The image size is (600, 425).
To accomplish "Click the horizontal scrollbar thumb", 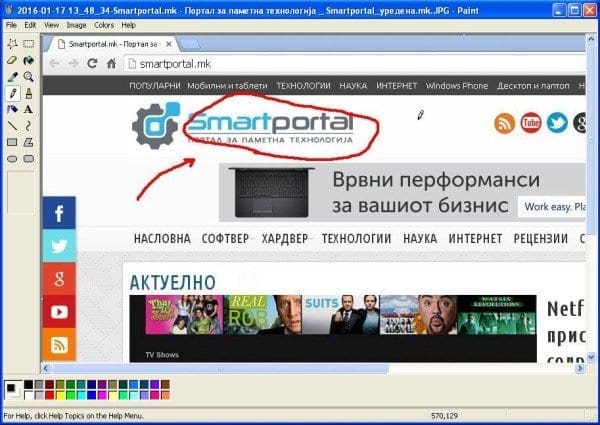I will coord(221,368).
